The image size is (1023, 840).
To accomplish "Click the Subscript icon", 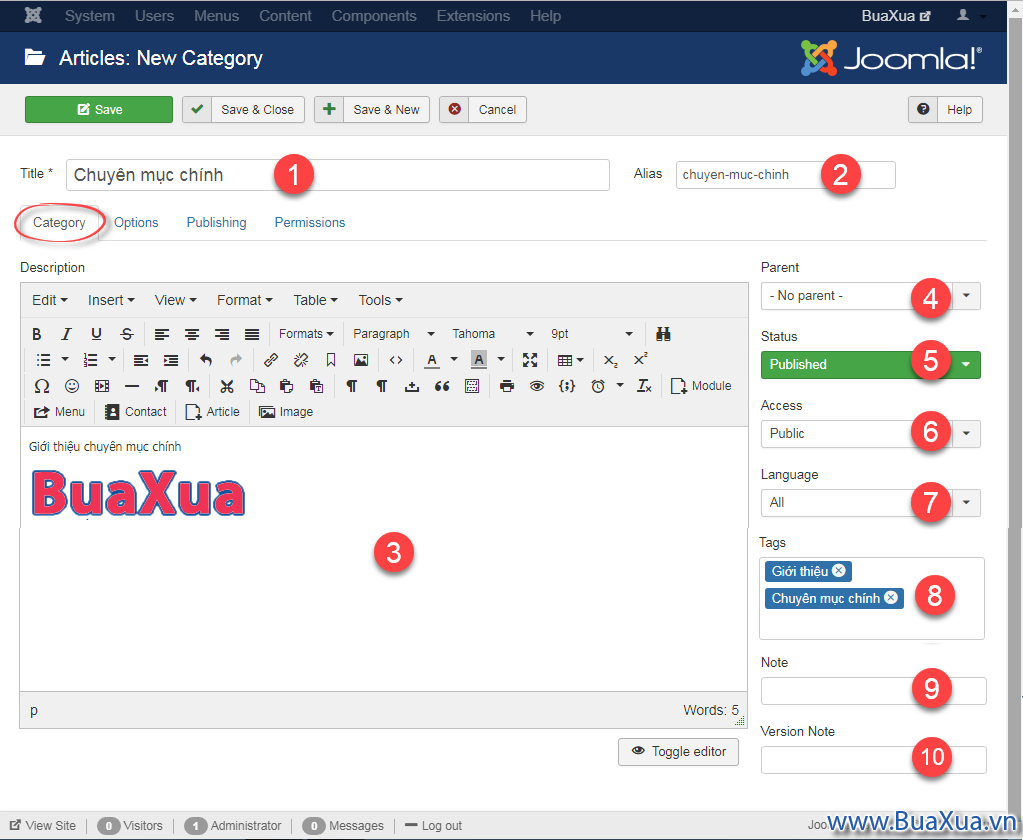I will [610, 360].
